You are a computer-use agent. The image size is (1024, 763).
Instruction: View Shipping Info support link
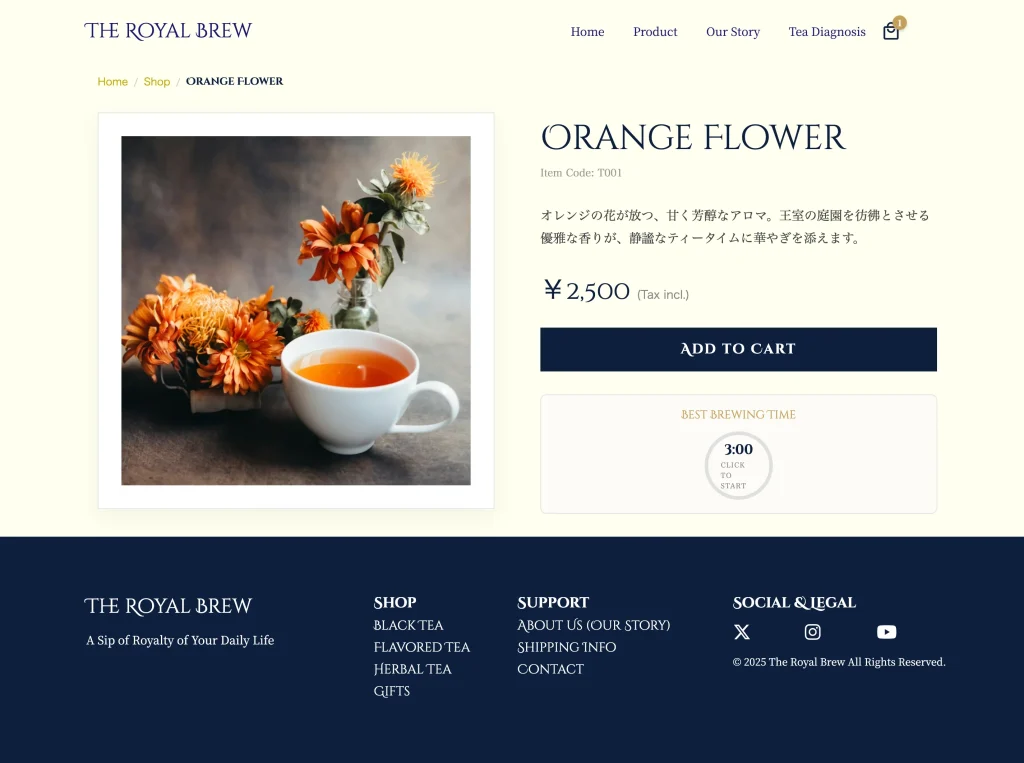(x=566, y=648)
